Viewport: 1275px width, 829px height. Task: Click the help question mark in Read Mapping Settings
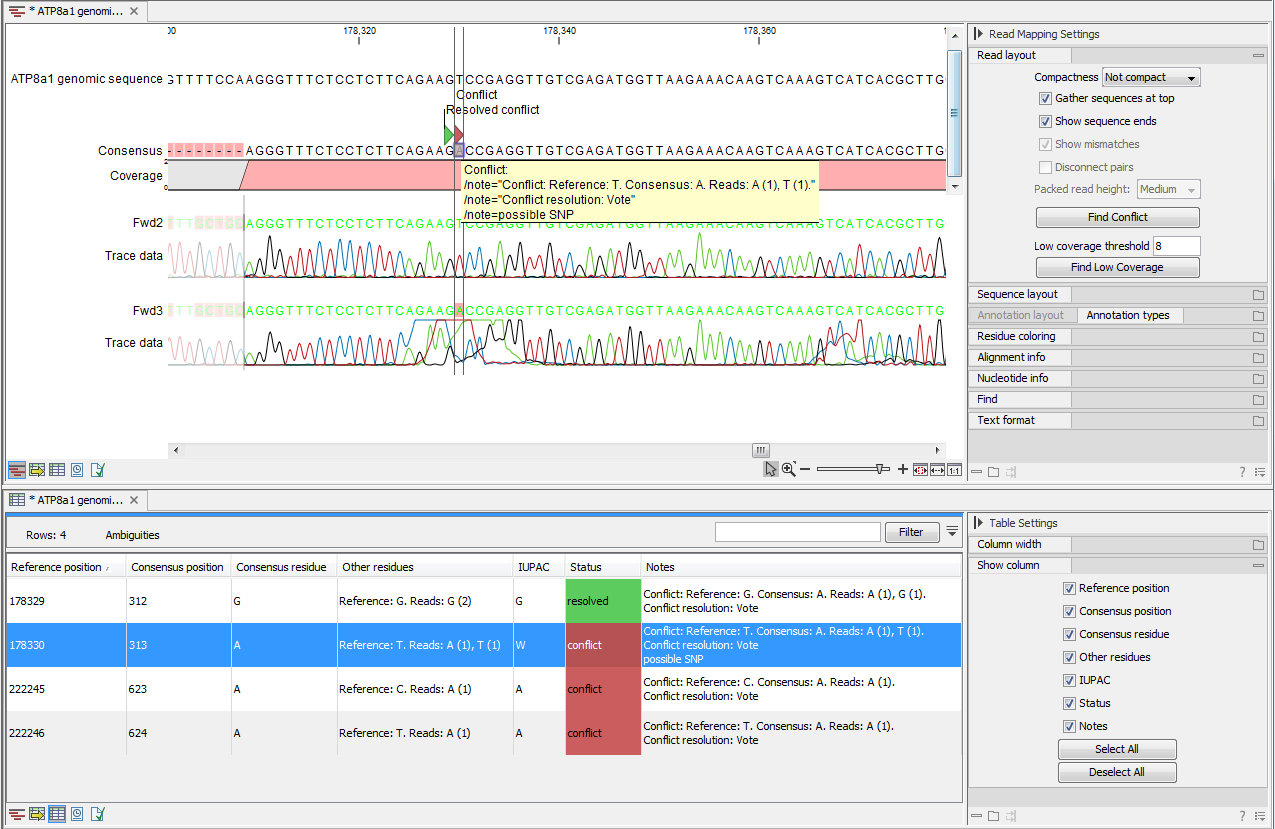(1242, 472)
